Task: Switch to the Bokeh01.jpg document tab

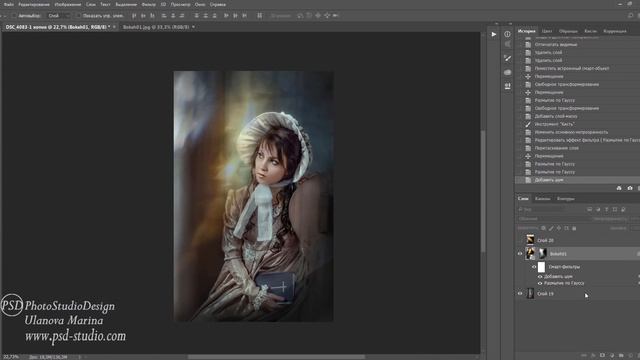Action: pyautogui.click(x=156, y=27)
